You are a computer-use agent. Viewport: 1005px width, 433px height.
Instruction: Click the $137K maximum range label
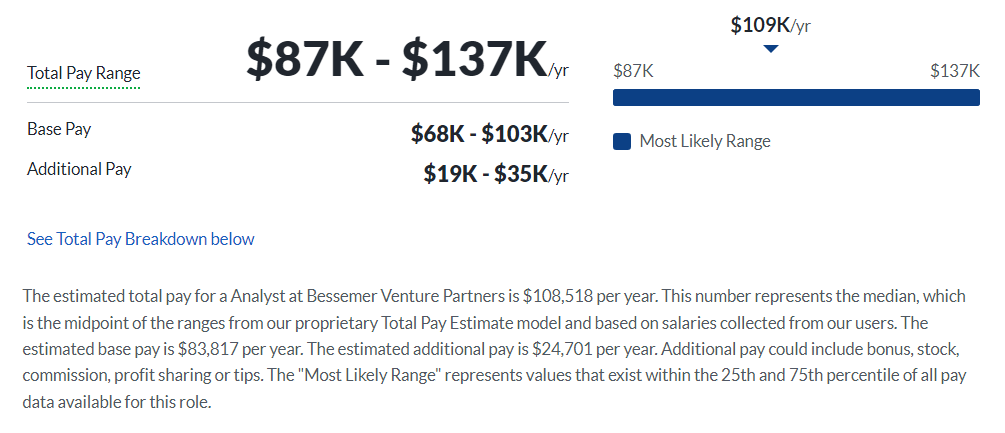pyautogui.click(x=955, y=70)
